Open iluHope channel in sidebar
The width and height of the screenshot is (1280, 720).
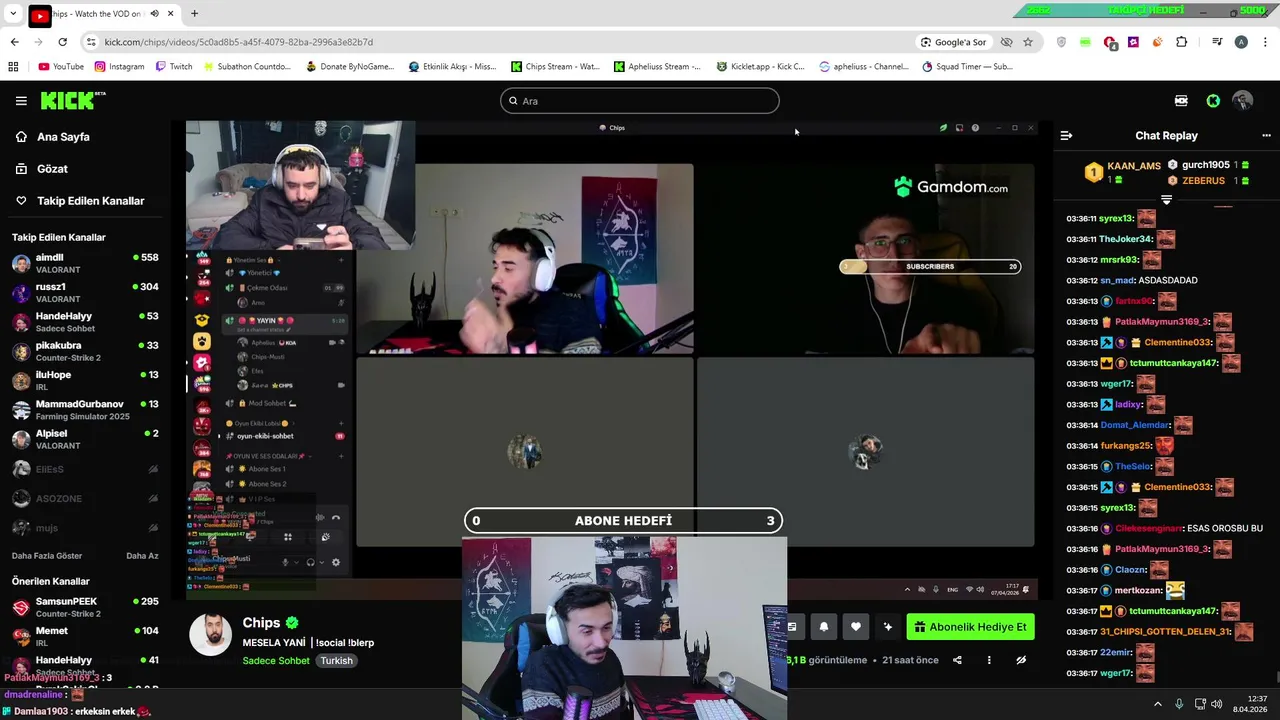point(85,381)
